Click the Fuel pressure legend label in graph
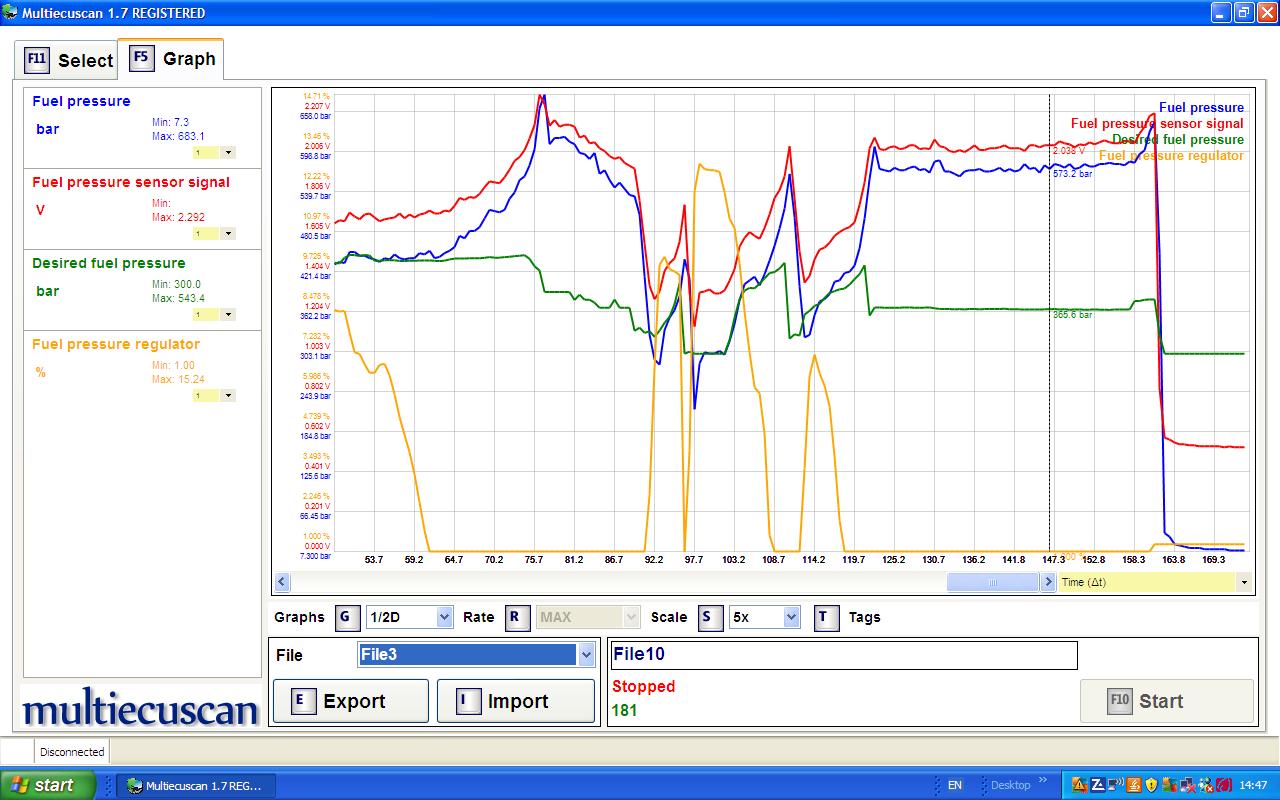The height and width of the screenshot is (800, 1280). [x=1201, y=108]
